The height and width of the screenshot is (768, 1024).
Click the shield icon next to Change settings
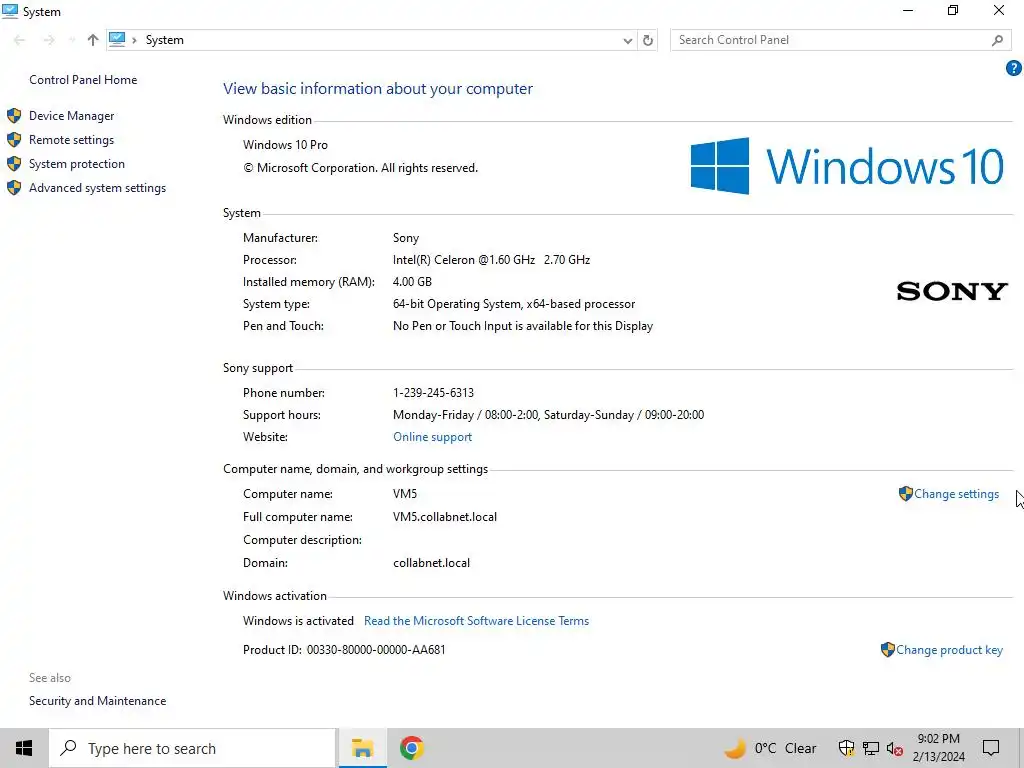click(x=906, y=494)
